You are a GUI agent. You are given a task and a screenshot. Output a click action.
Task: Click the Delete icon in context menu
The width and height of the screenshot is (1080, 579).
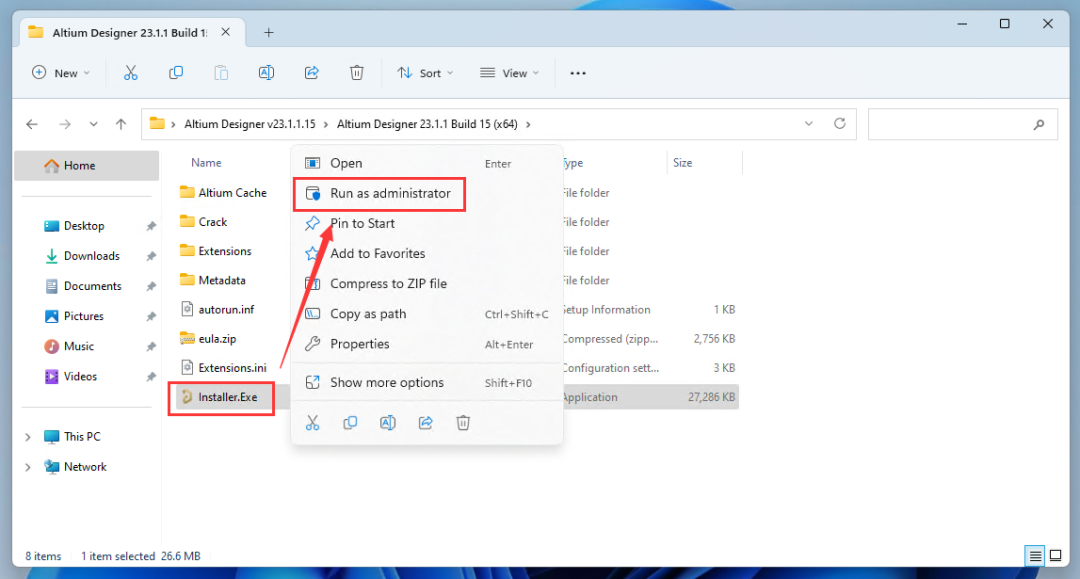(463, 423)
